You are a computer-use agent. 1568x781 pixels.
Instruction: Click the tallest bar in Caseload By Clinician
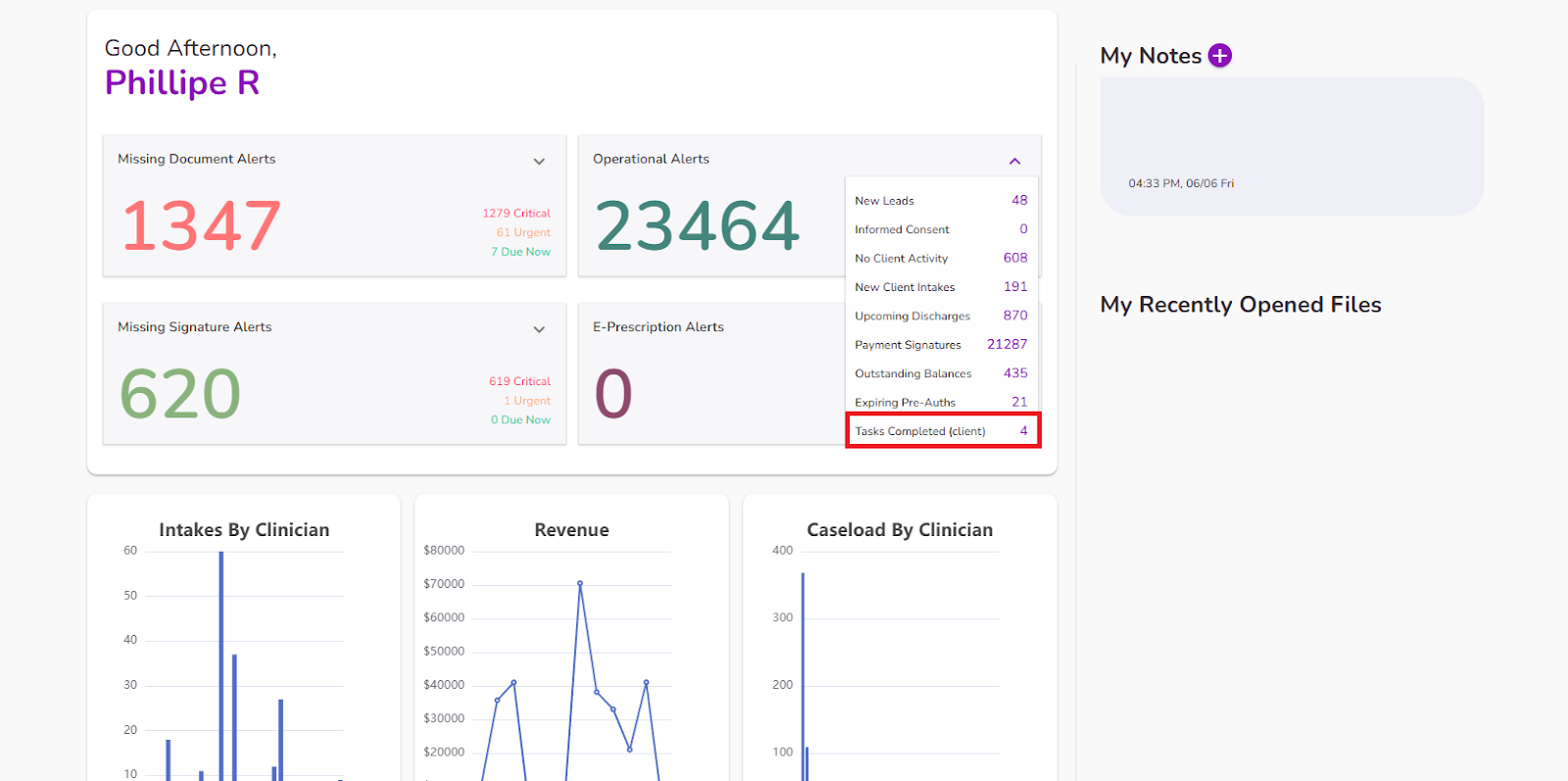pyautogui.click(x=803, y=676)
